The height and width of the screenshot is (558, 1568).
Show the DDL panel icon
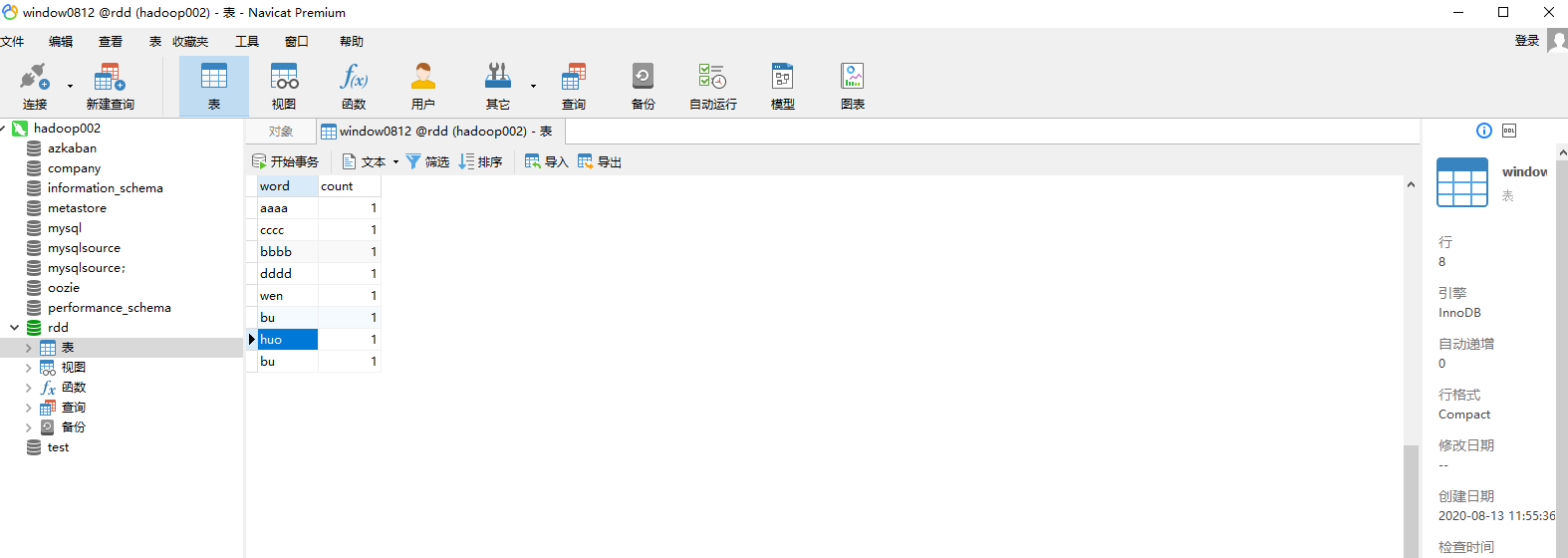point(1509,131)
